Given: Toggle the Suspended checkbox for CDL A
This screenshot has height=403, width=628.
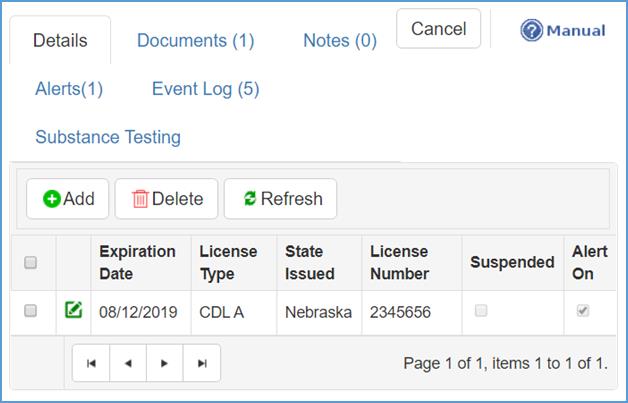Looking at the screenshot, I should coord(481,311).
